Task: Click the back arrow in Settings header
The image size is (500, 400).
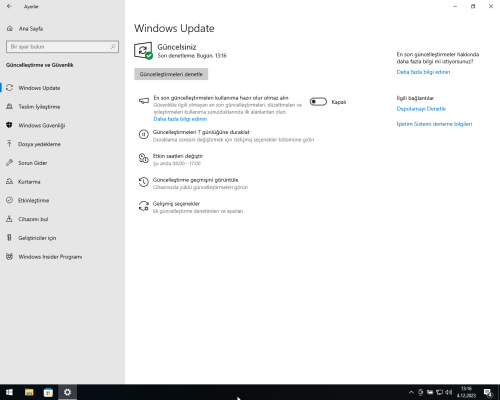Action: coord(9,6)
